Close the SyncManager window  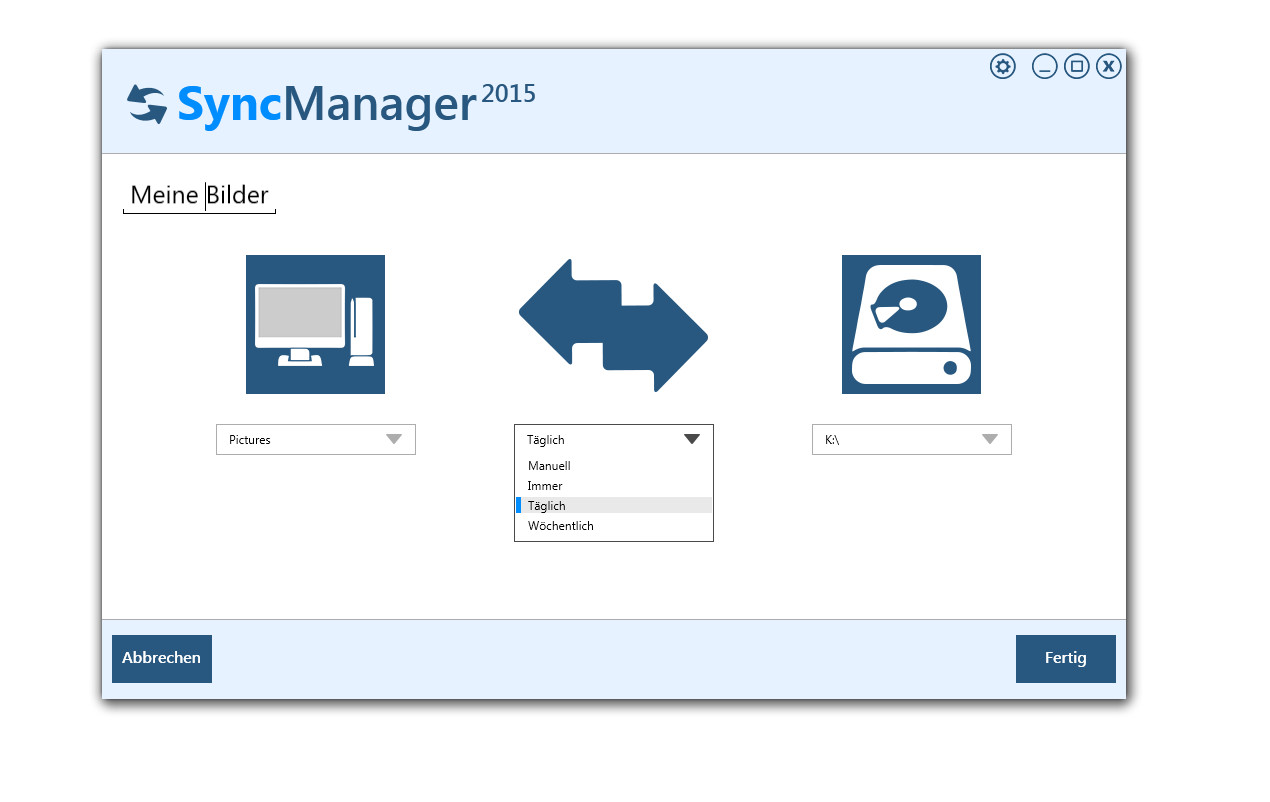point(1108,67)
